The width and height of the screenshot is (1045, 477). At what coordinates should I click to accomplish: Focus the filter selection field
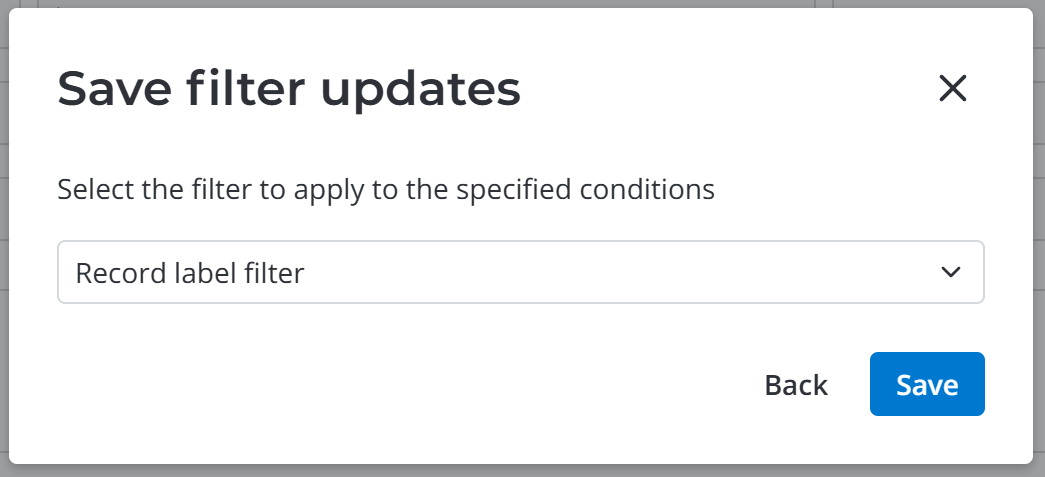[520, 272]
